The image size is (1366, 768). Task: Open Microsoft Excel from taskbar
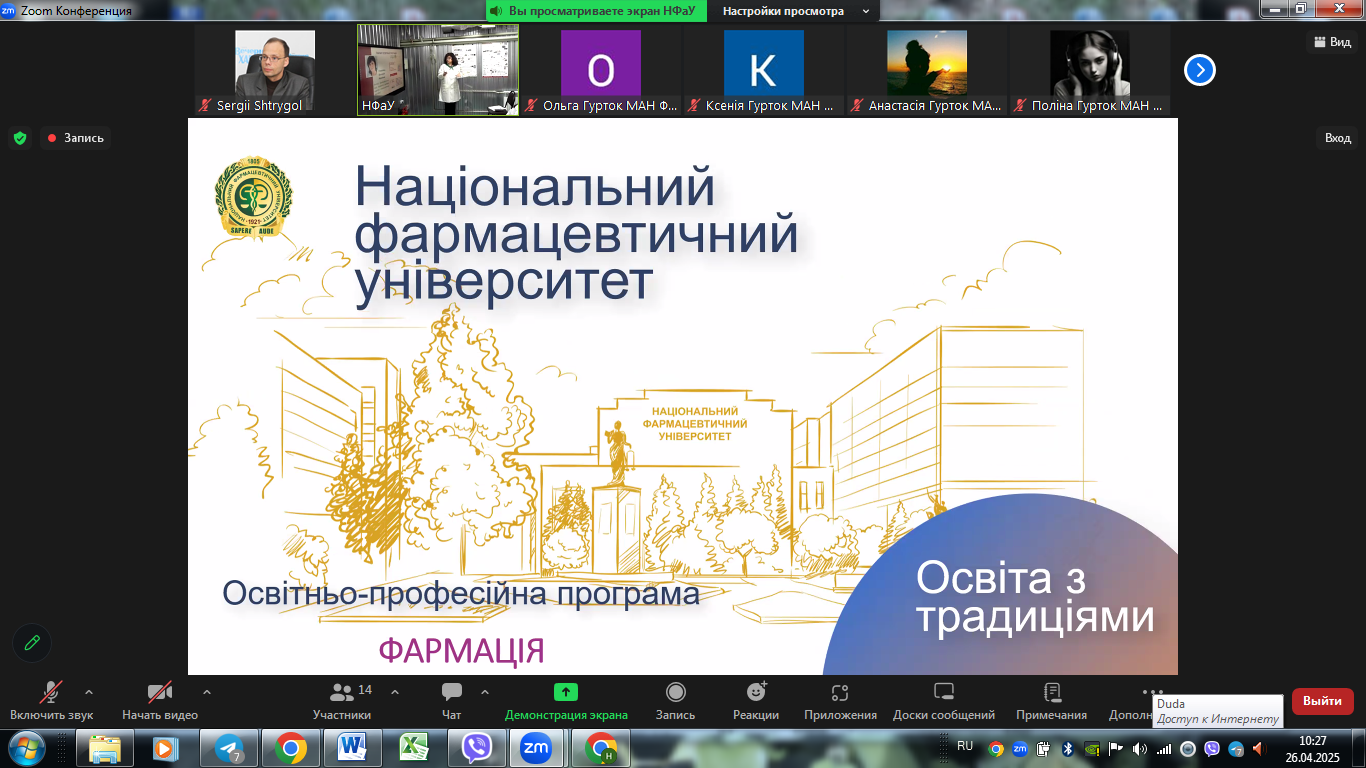[x=414, y=748]
